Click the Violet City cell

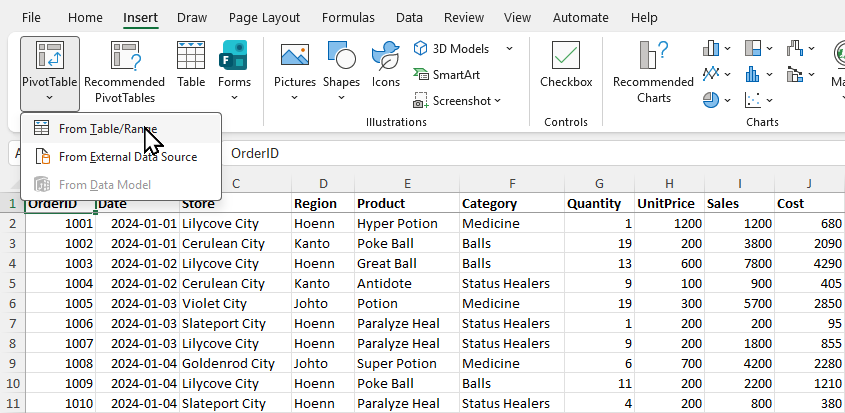pyautogui.click(x=236, y=304)
